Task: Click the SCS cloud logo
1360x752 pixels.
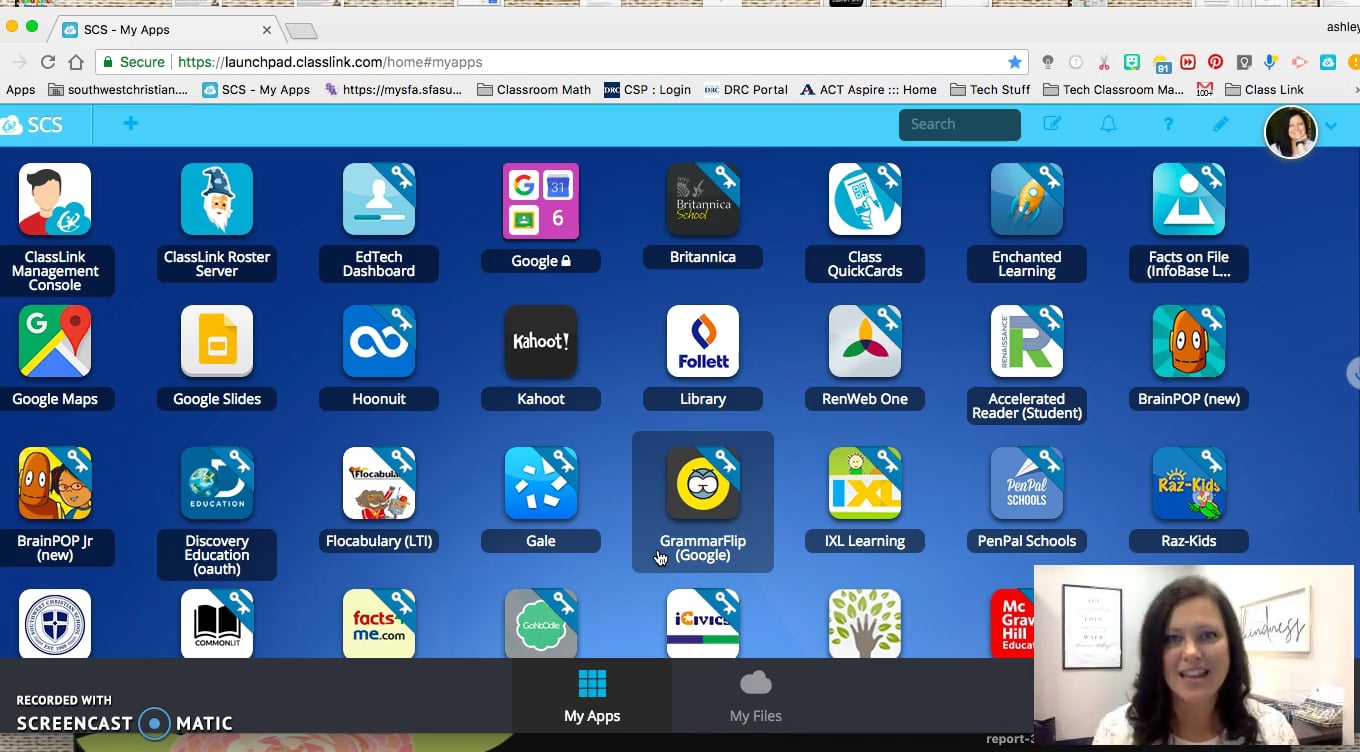Action: [32, 125]
